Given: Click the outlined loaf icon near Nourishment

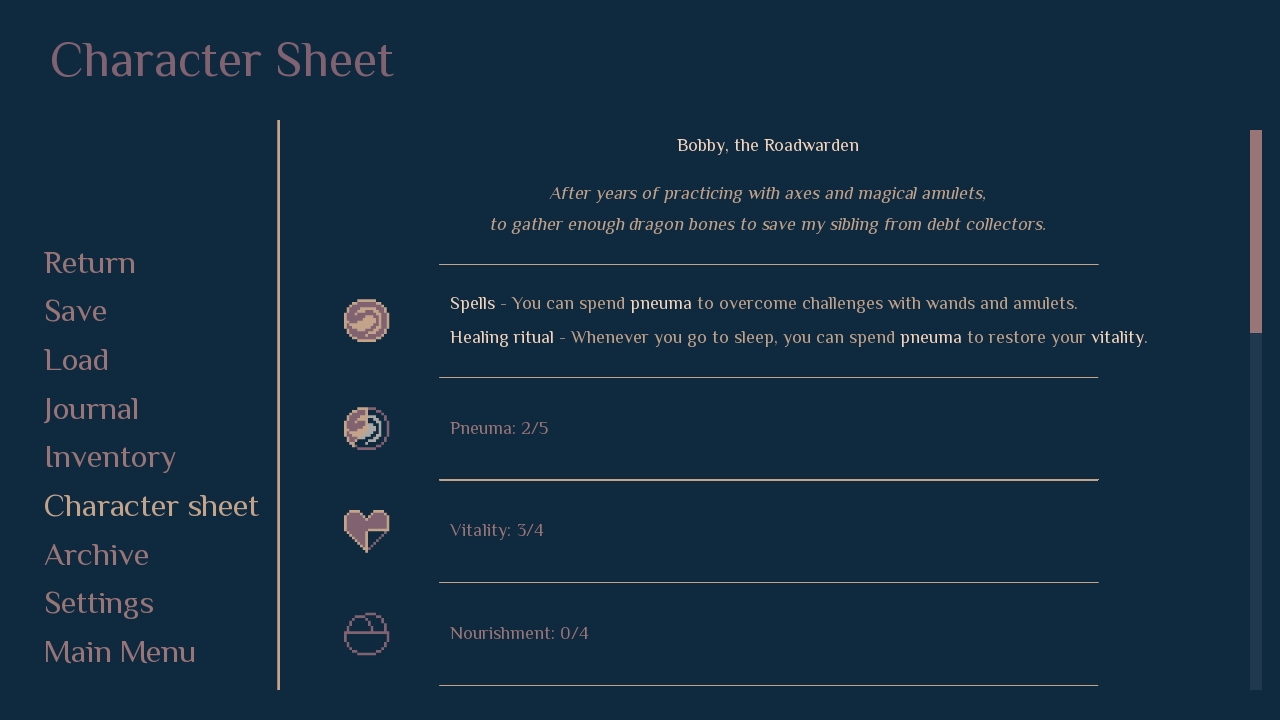Looking at the screenshot, I should 366,633.
